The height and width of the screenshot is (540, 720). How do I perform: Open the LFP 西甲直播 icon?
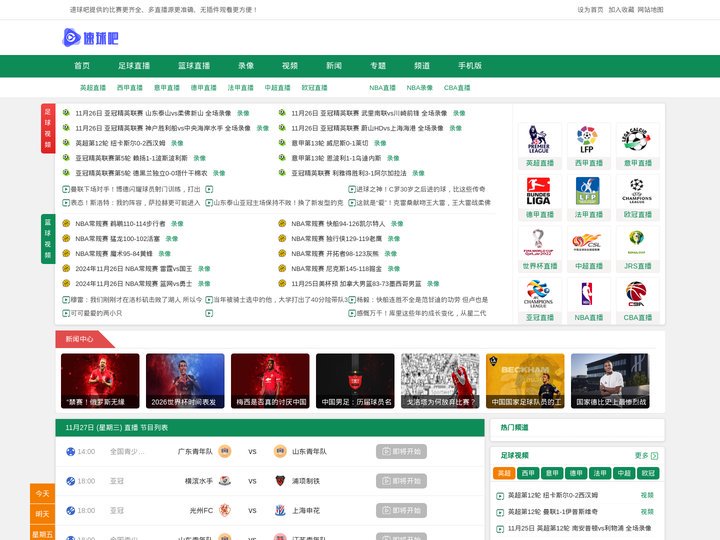pyautogui.click(x=588, y=140)
